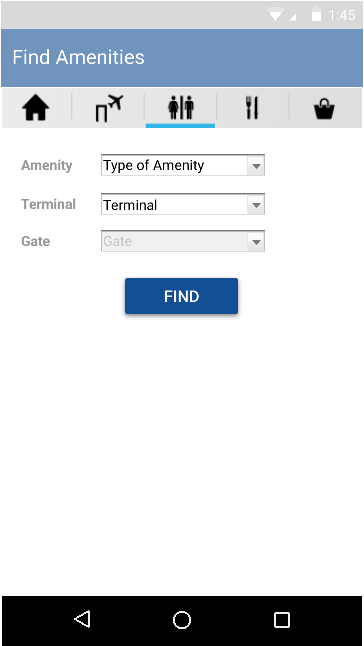Click the arrow on Terminal combo box
Image resolution: width=364 pixels, height=646 pixels.
click(x=256, y=204)
